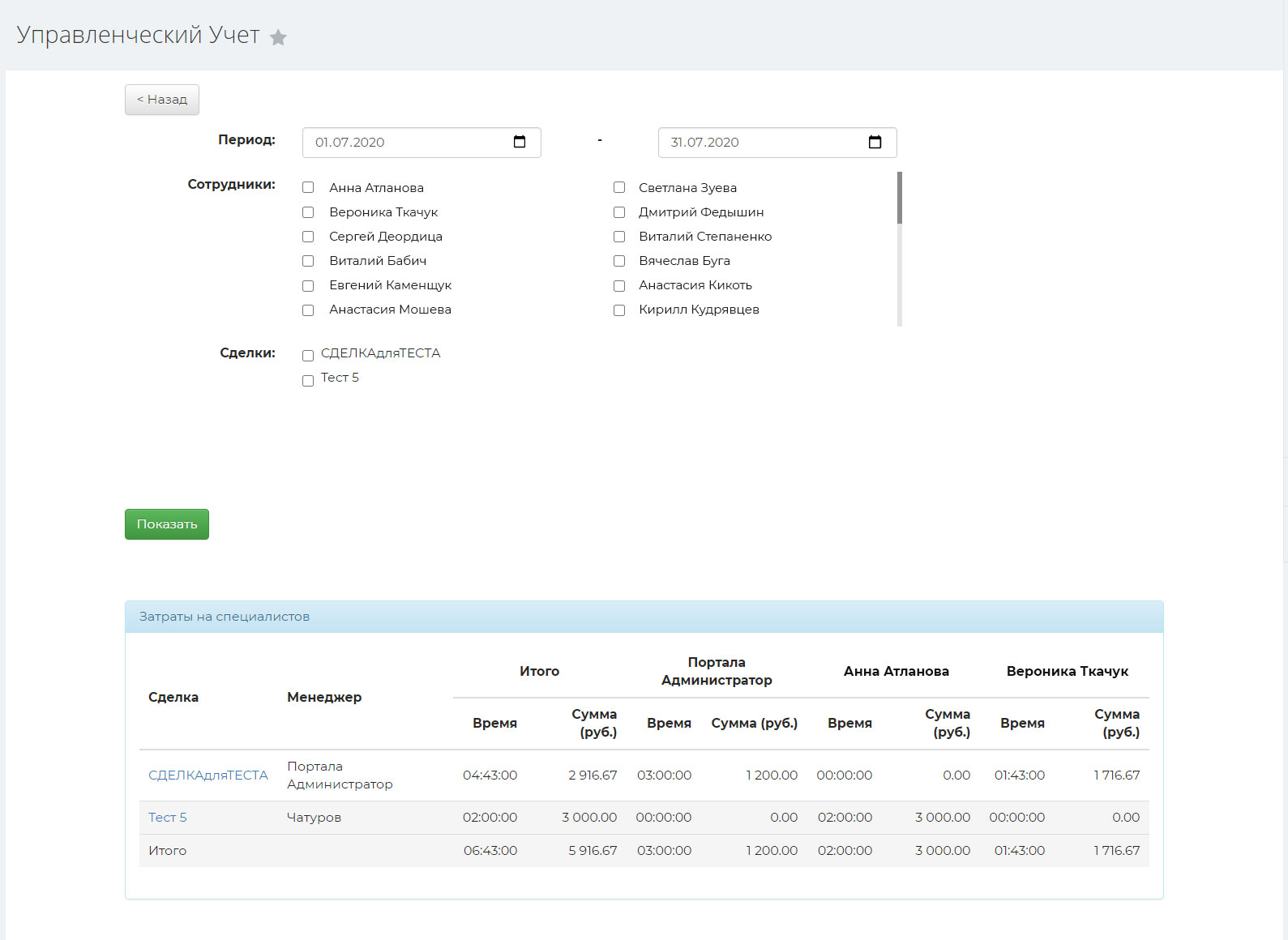The width and height of the screenshot is (1288, 940).
Task: Click the Затраты на специалистов panel header
Action: pyautogui.click(x=644, y=617)
